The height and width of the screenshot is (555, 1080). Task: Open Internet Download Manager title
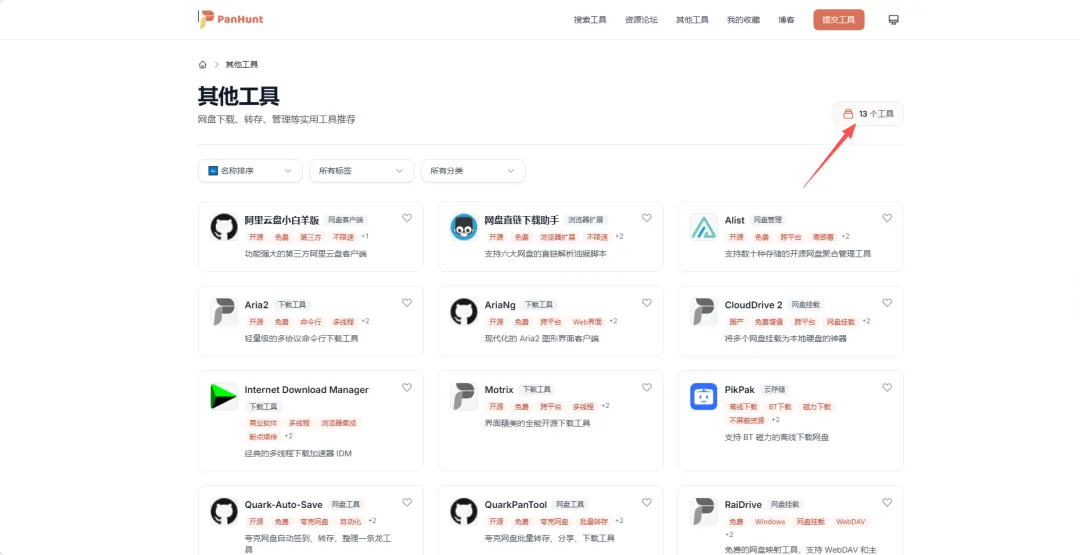click(x=307, y=390)
